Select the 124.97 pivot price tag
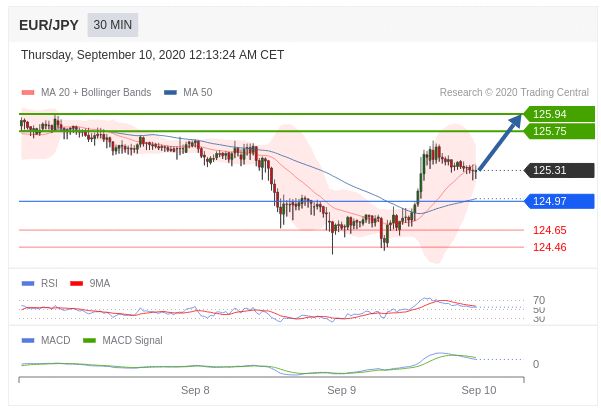 click(559, 201)
